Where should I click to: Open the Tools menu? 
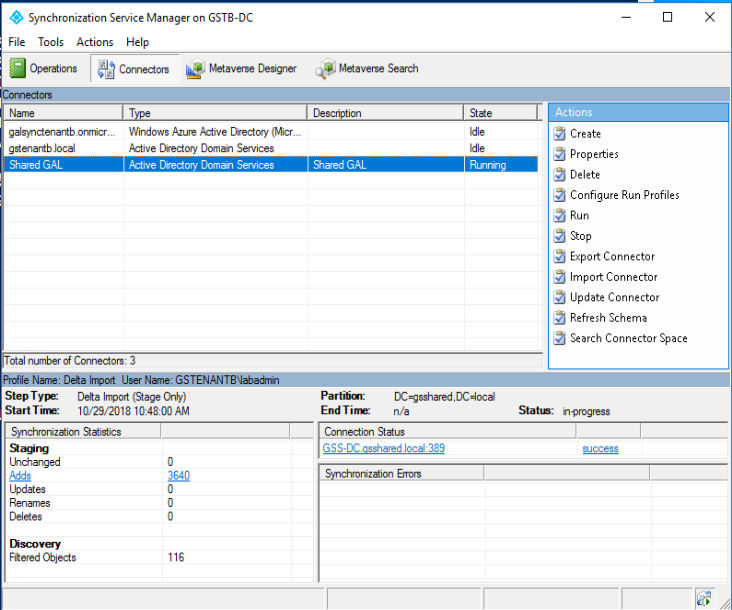(x=50, y=42)
